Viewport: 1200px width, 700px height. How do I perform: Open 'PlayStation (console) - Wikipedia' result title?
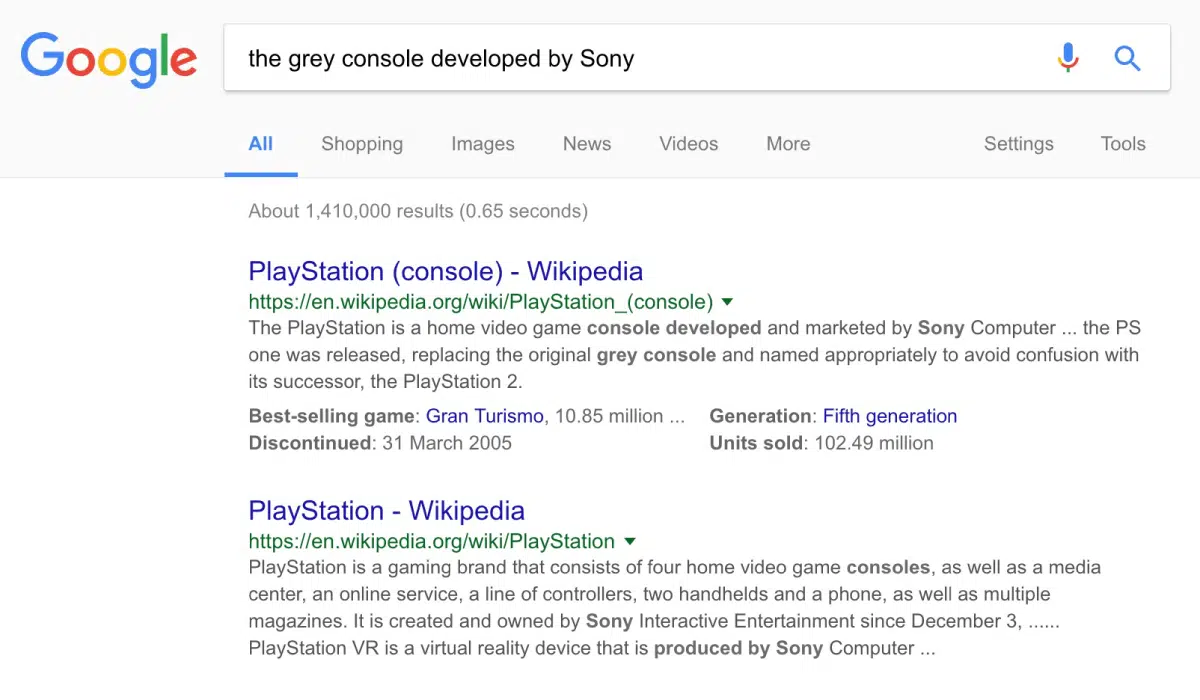445,272
